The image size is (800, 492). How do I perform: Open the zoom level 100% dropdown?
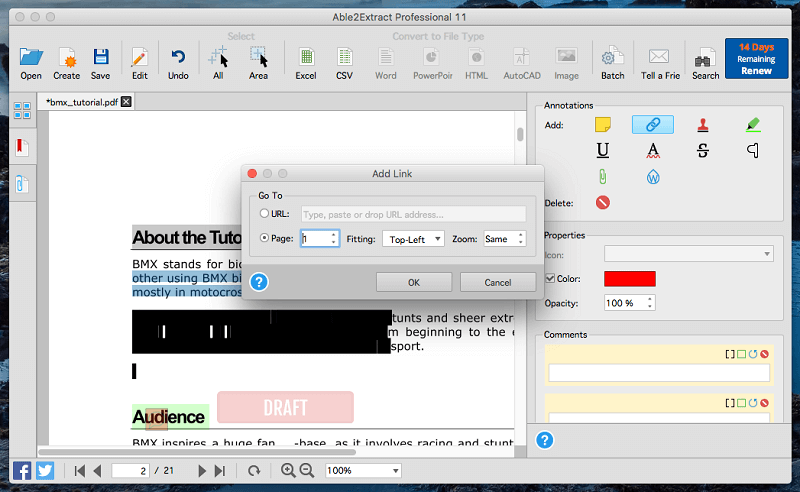(x=363, y=471)
